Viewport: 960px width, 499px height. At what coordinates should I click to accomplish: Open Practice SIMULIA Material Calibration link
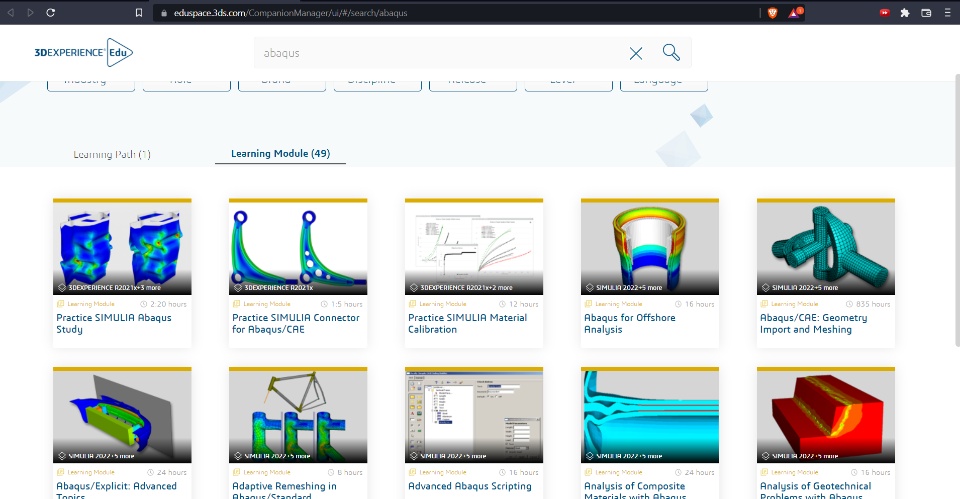467,323
